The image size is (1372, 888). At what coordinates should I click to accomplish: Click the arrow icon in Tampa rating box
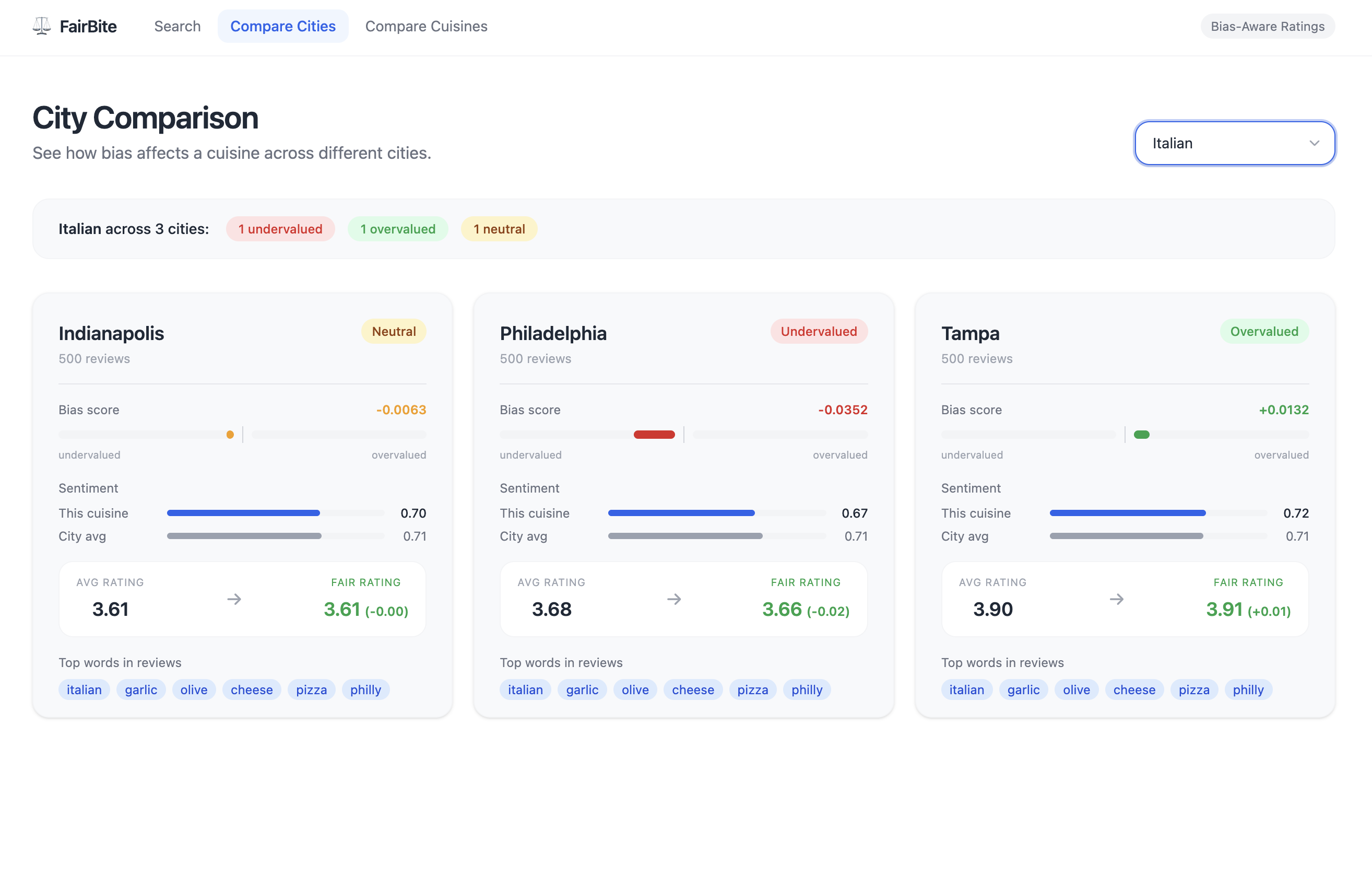(1116, 599)
